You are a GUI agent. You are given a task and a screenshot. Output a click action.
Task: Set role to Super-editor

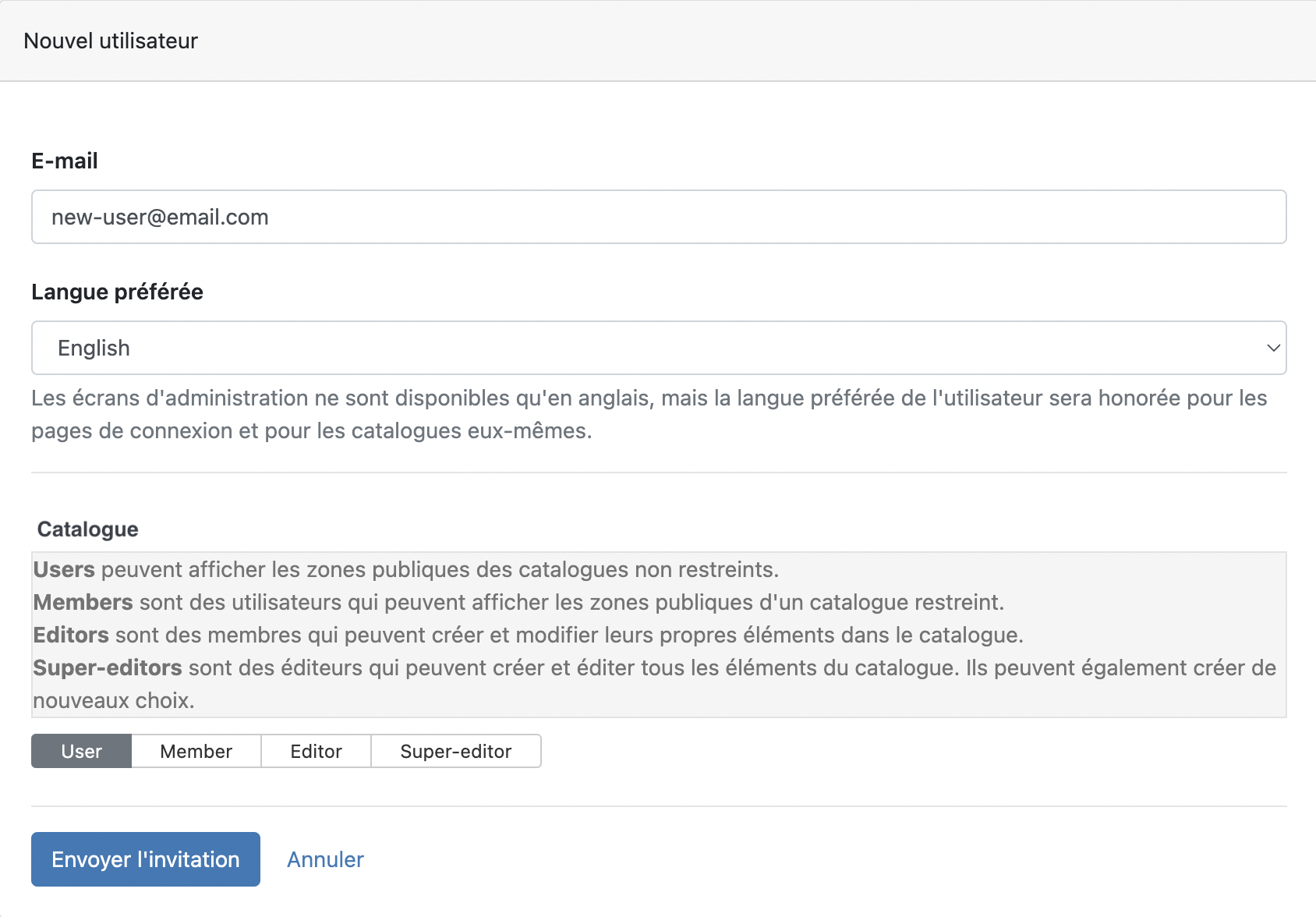point(455,751)
